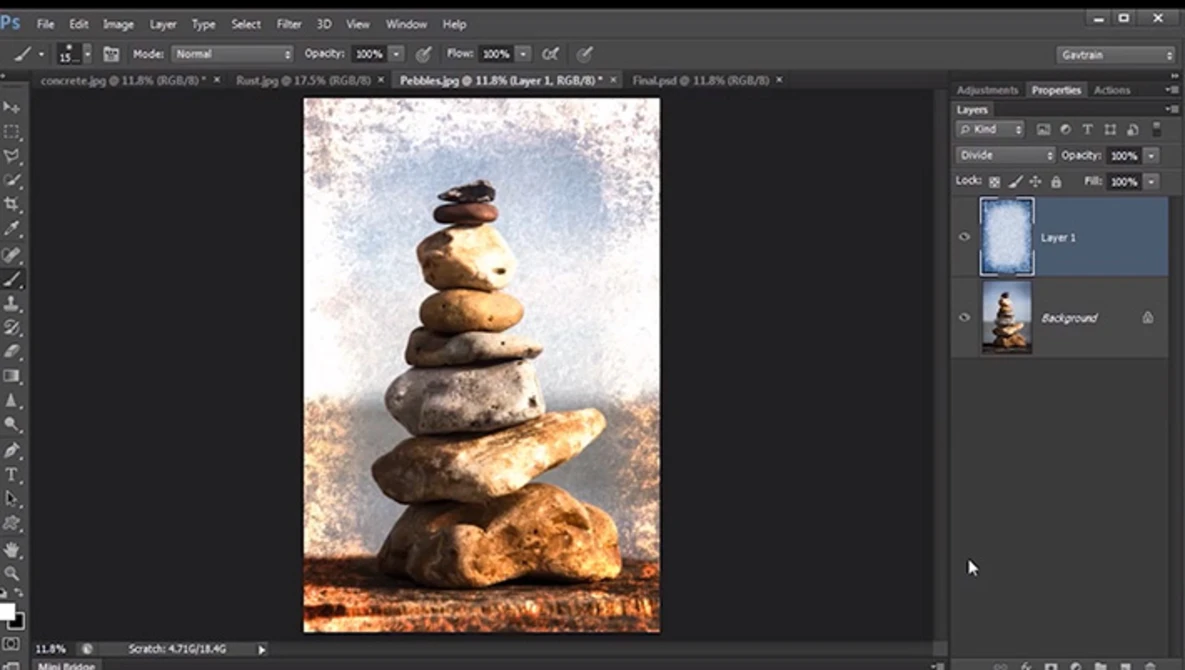The height and width of the screenshot is (670, 1185).
Task: Swap foreground and background colors
Action: point(18,594)
